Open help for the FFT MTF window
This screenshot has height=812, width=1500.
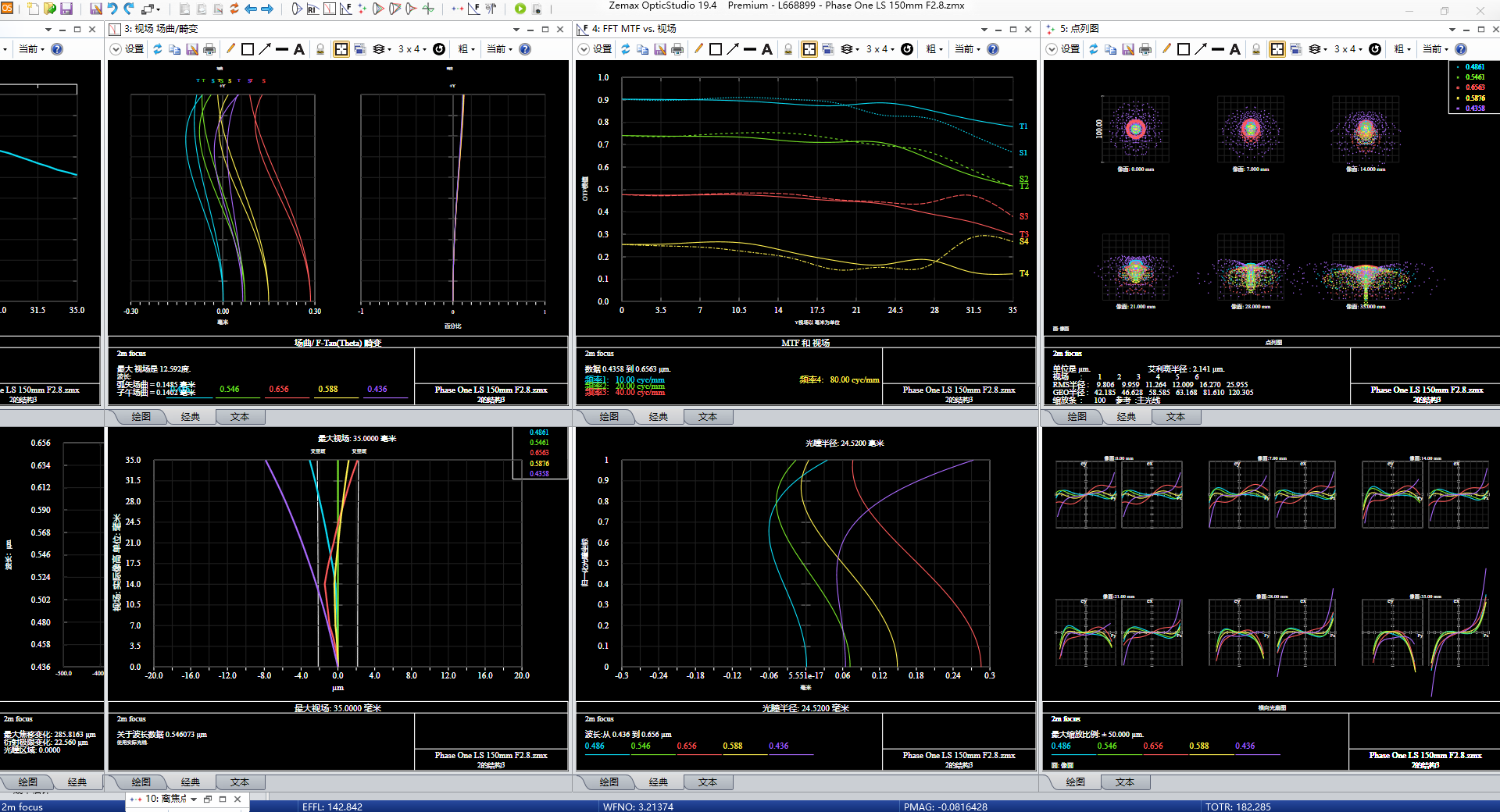(993, 49)
